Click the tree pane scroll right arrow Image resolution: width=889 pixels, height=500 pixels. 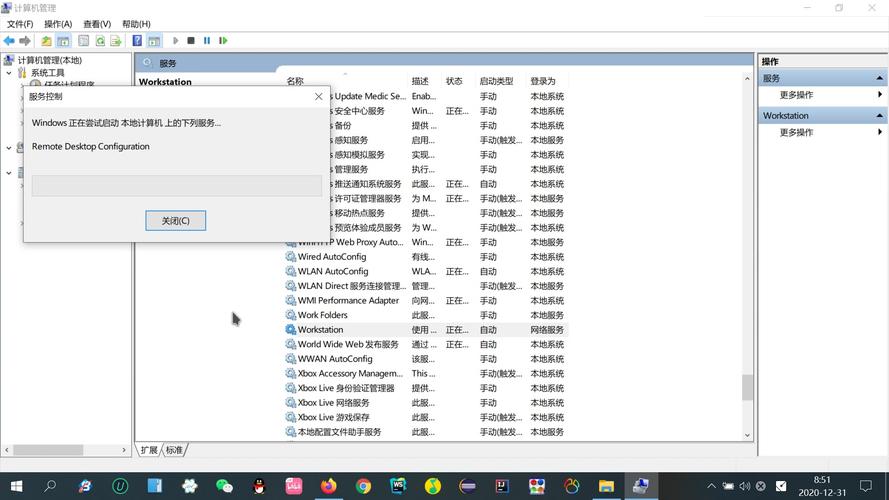(124, 450)
